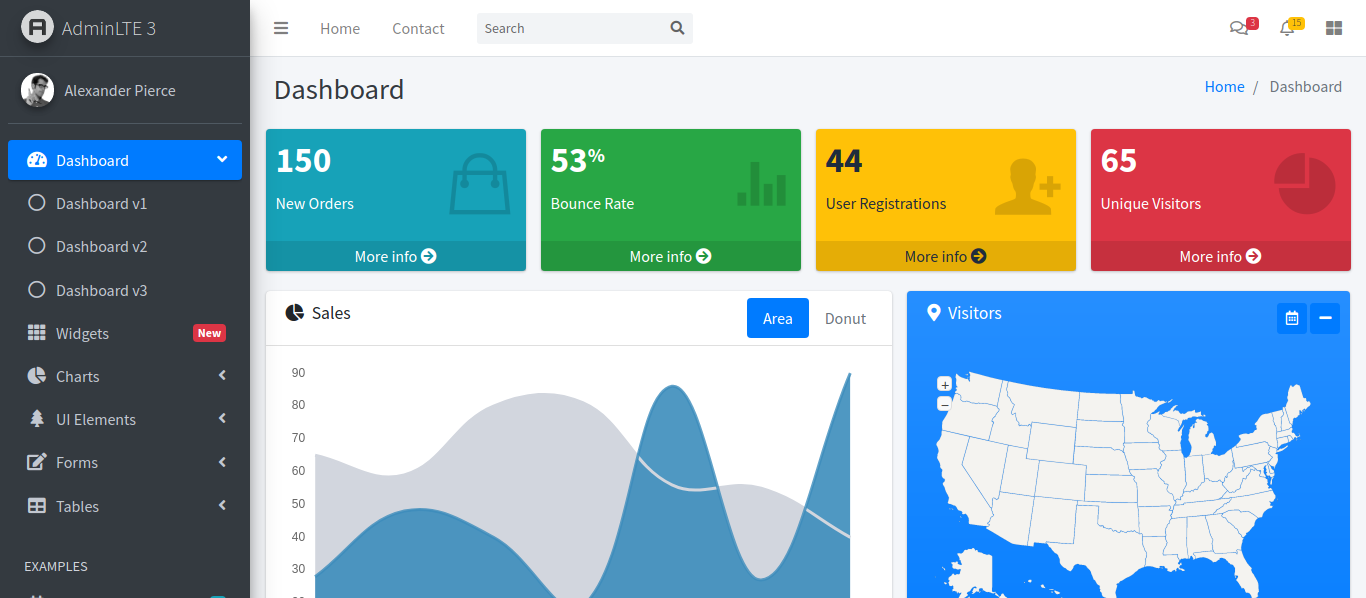This screenshot has height=598, width=1366.
Task: Click the apps grid icon in the navbar
Action: (1333, 28)
